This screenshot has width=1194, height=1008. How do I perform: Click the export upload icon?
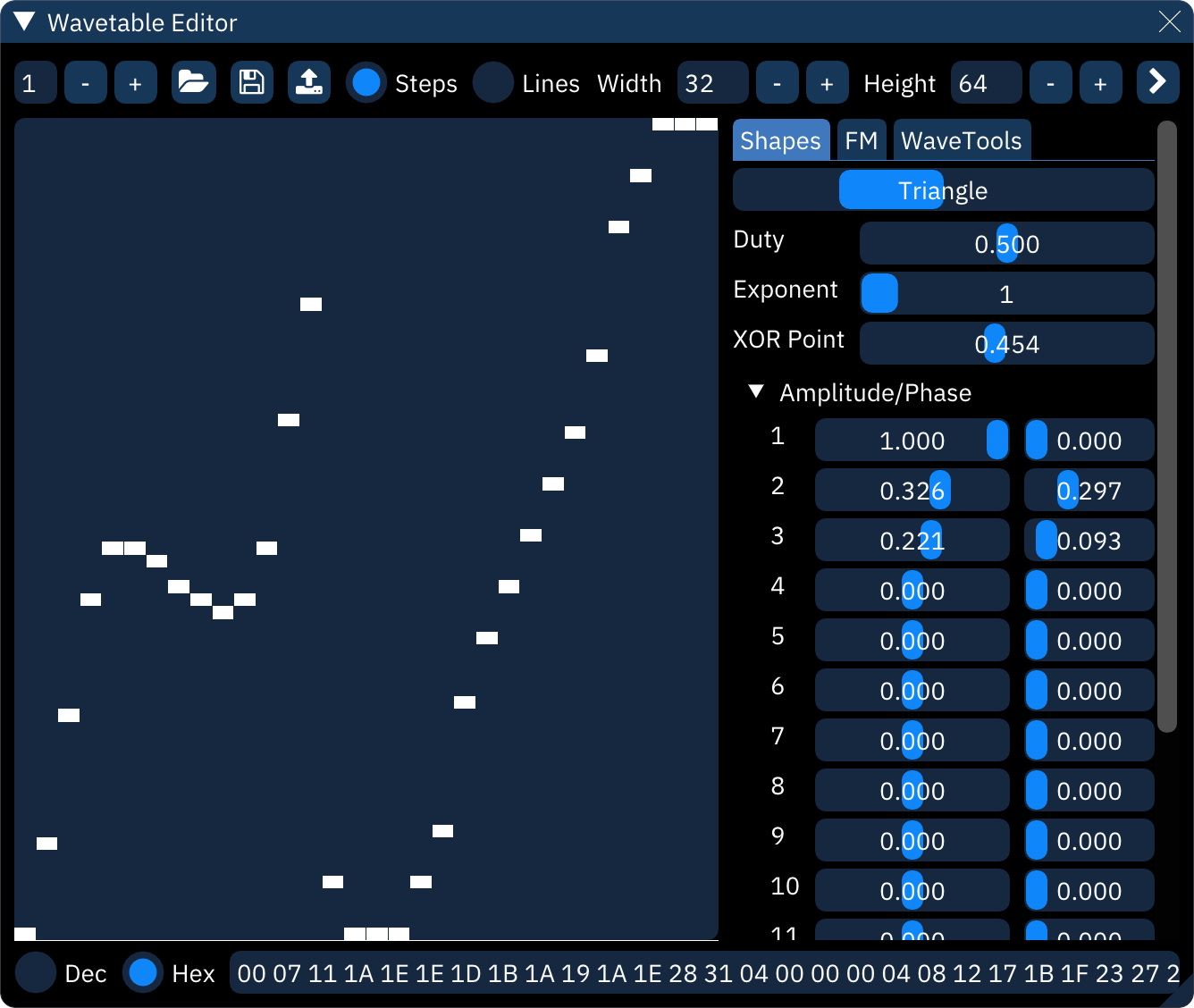click(x=309, y=83)
